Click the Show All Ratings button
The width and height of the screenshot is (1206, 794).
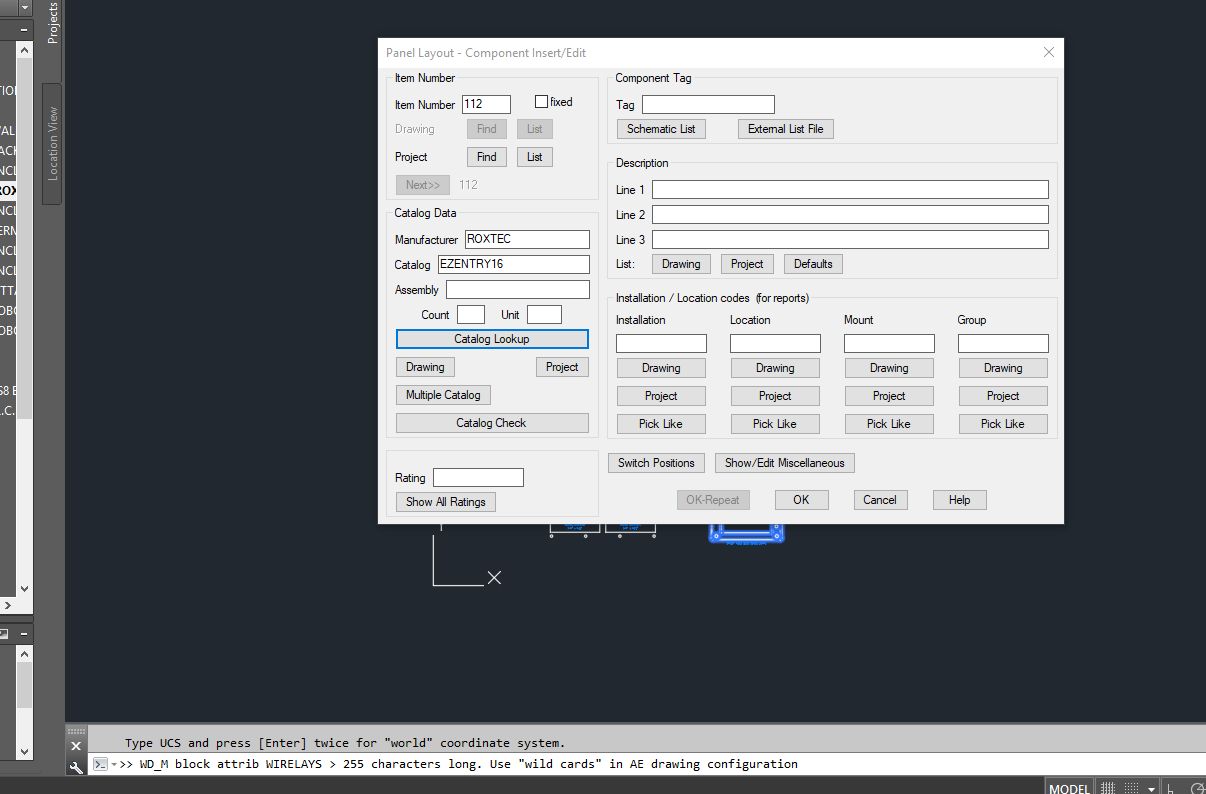445,501
